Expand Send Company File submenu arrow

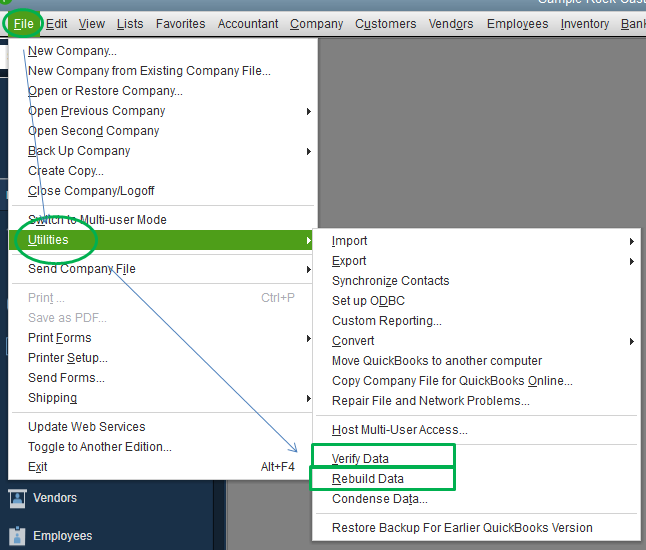click(309, 269)
